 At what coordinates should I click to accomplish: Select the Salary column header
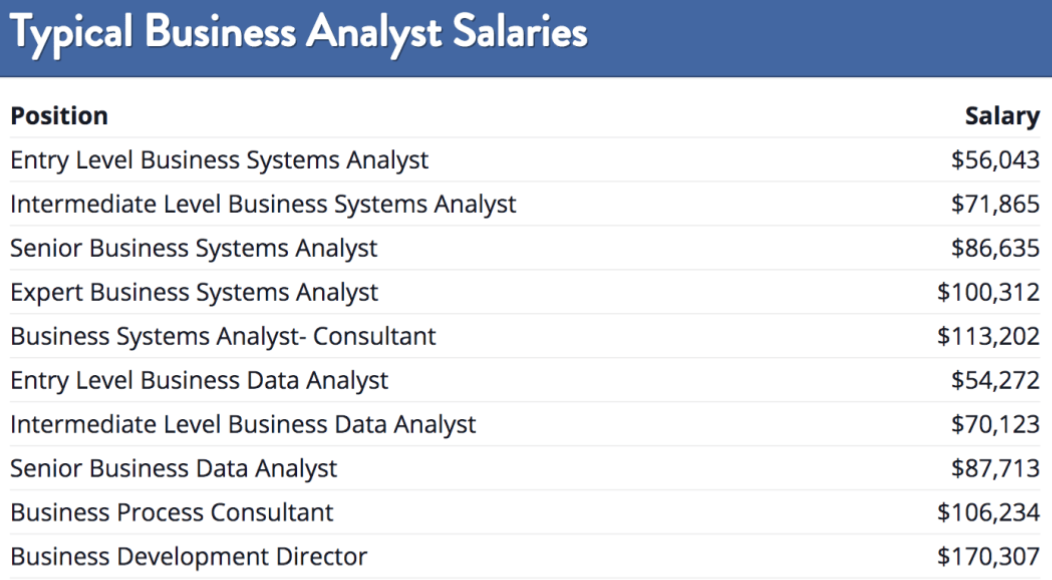click(1002, 117)
